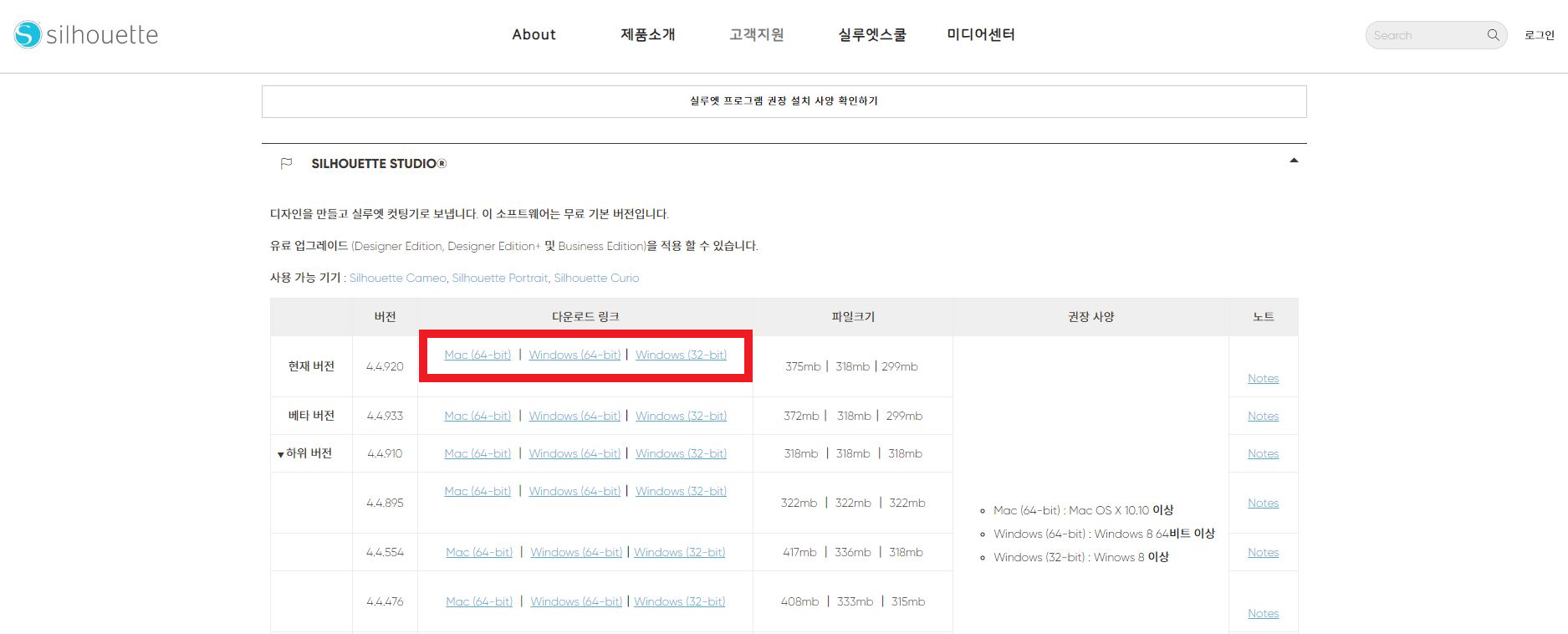This screenshot has height=634, width=1568.
Task: Click the 417mb file size value
Action: tap(799, 552)
